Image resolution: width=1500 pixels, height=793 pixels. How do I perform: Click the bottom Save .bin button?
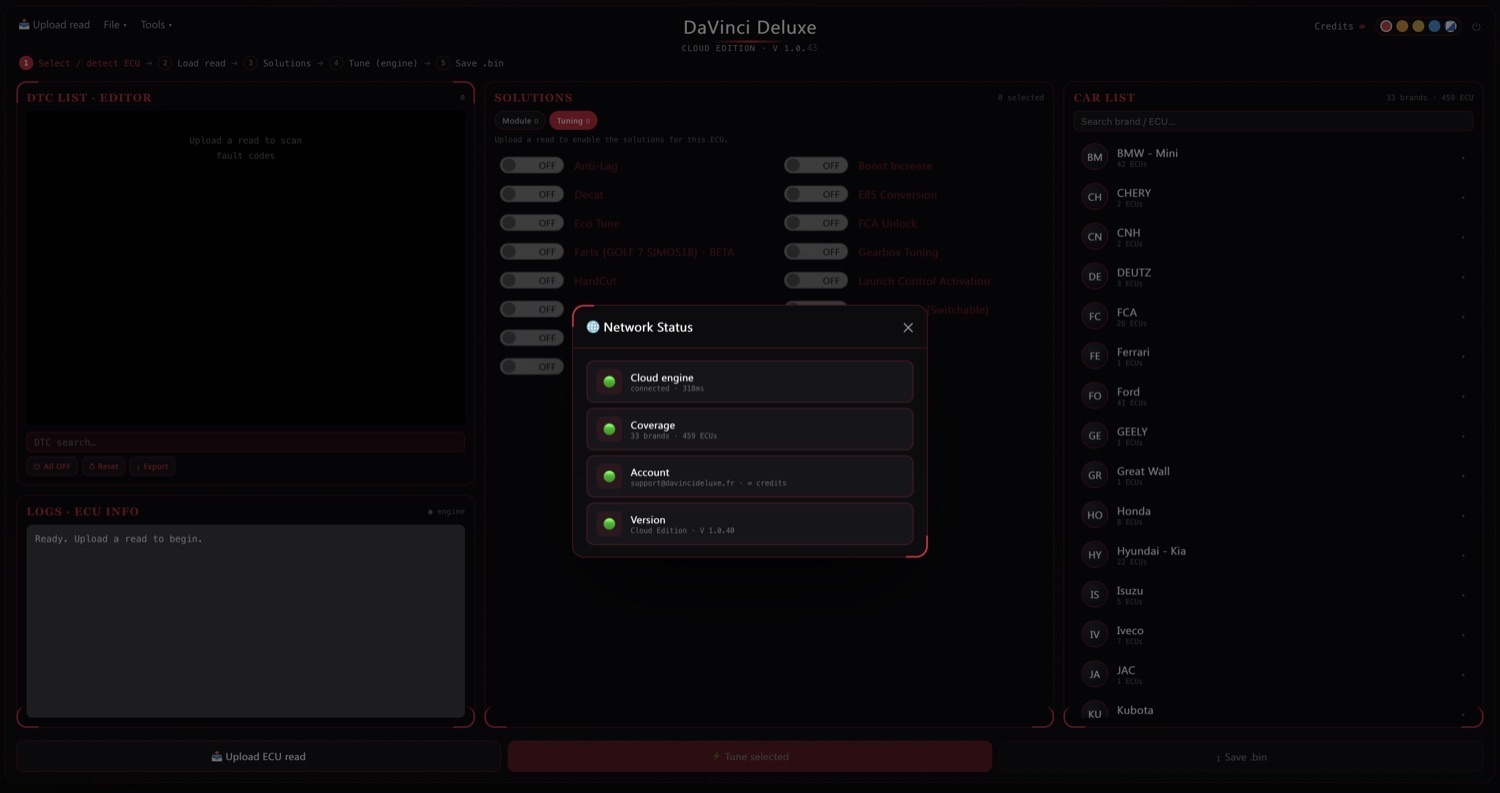click(x=1241, y=757)
